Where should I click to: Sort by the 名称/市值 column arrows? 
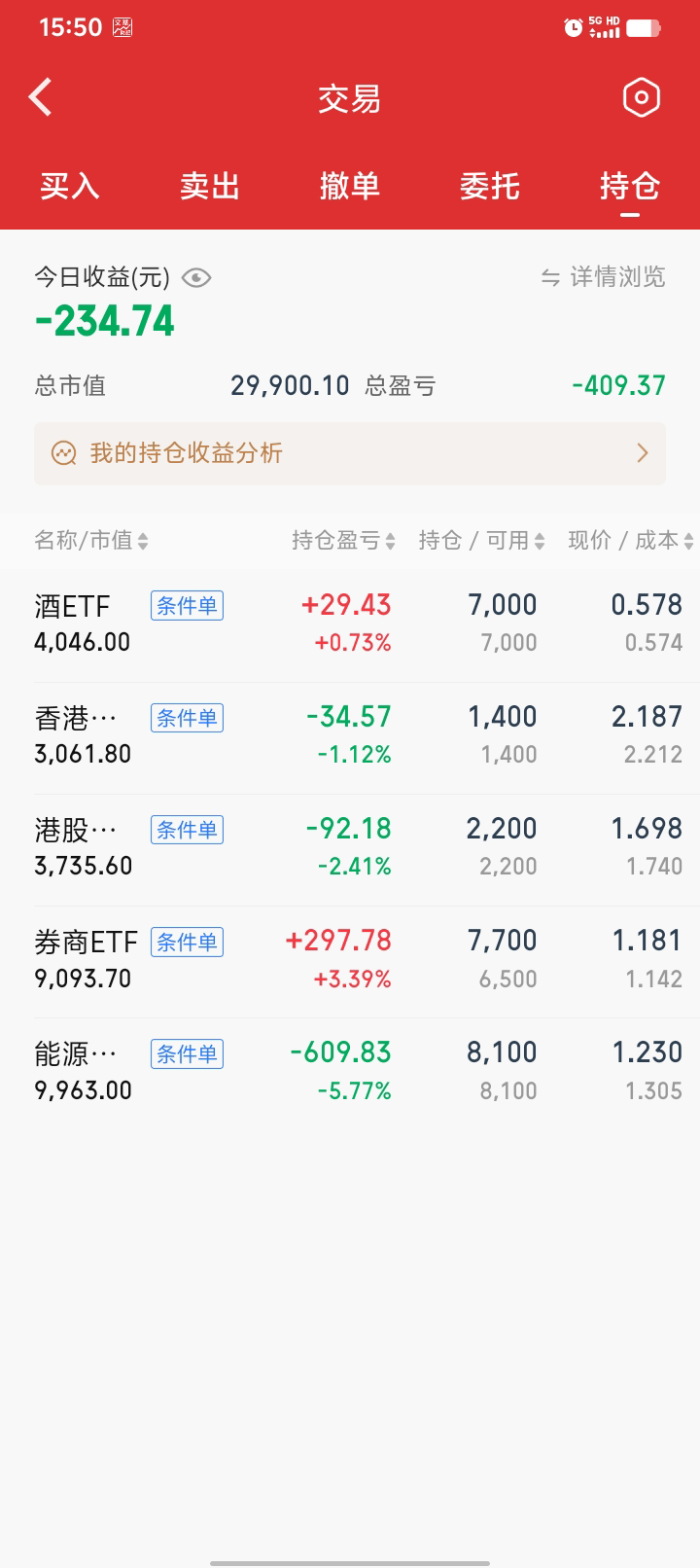pyautogui.click(x=143, y=542)
